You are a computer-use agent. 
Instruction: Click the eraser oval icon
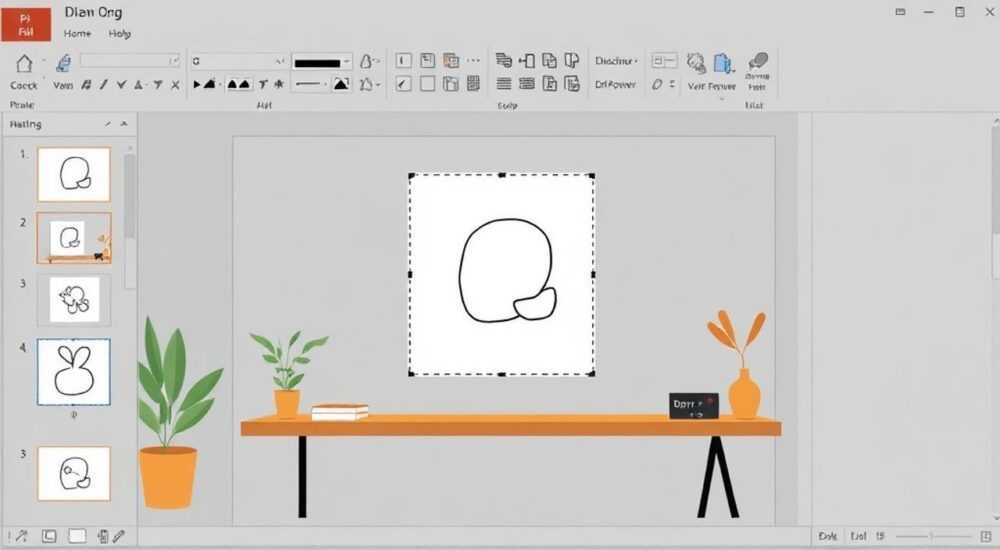tap(657, 84)
